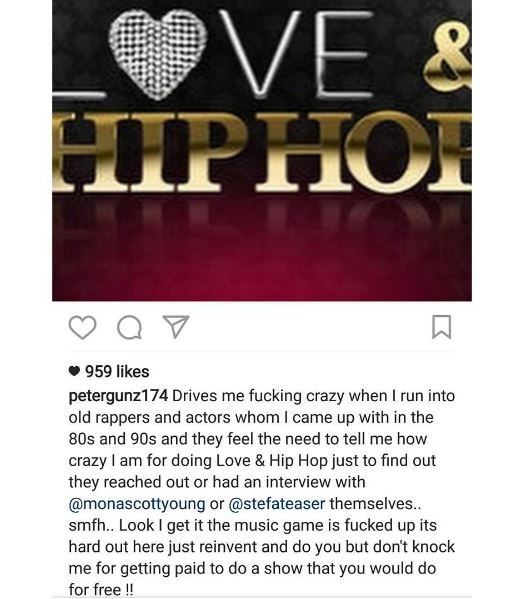
Task: Click 'Love & Hip Hop' in the caption text
Action: coord(272,461)
